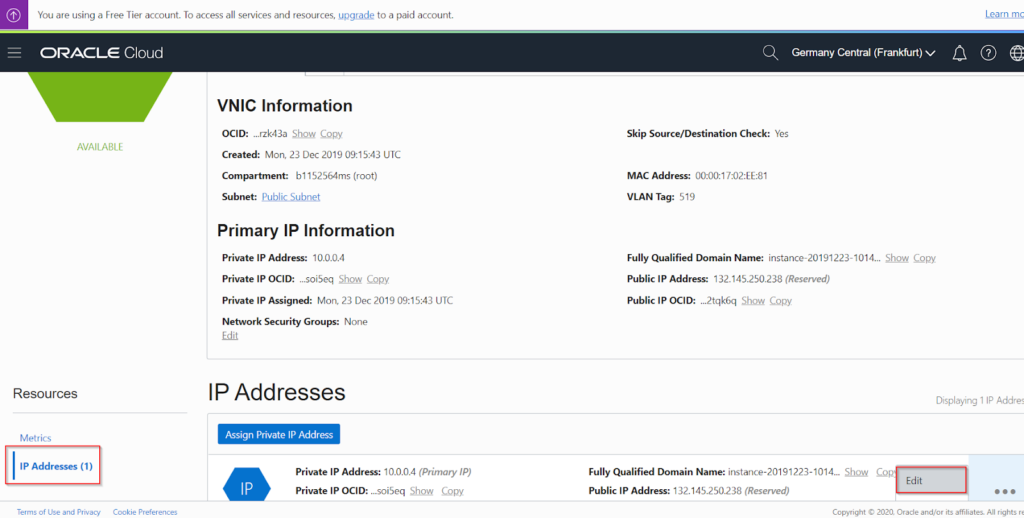Select IP Addresses (1) in Resources
The width and height of the screenshot is (1024, 518).
click(x=56, y=466)
